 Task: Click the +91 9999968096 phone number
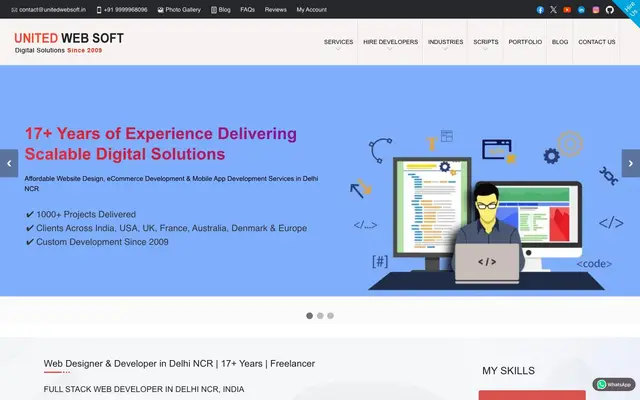pos(126,10)
